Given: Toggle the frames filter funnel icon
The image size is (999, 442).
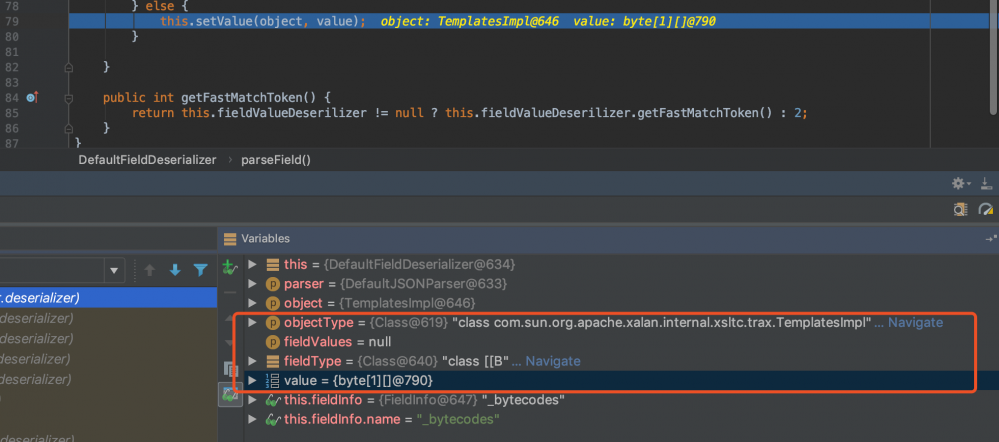Looking at the screenshot, I should pyautogui.click(x=201, y=270).
